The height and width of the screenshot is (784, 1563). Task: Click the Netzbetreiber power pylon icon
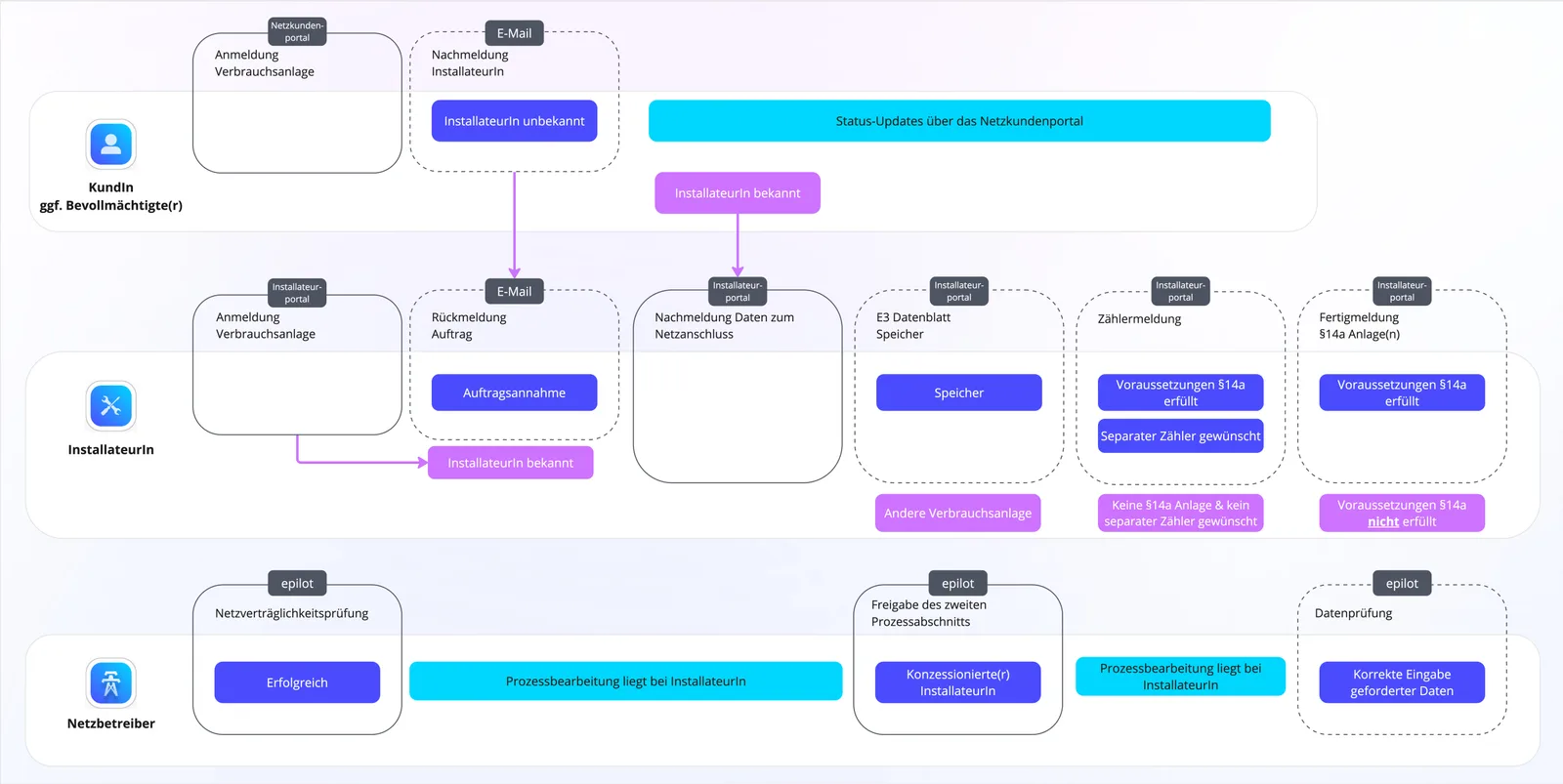(111, 682)
